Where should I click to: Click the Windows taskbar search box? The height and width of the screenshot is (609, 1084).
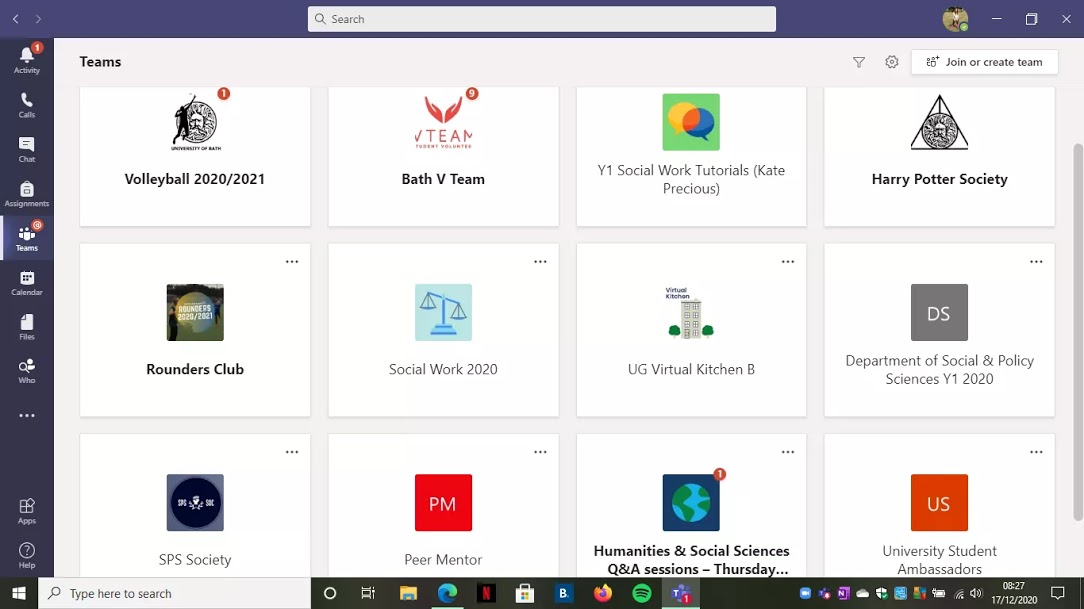(x=174, y=593)
